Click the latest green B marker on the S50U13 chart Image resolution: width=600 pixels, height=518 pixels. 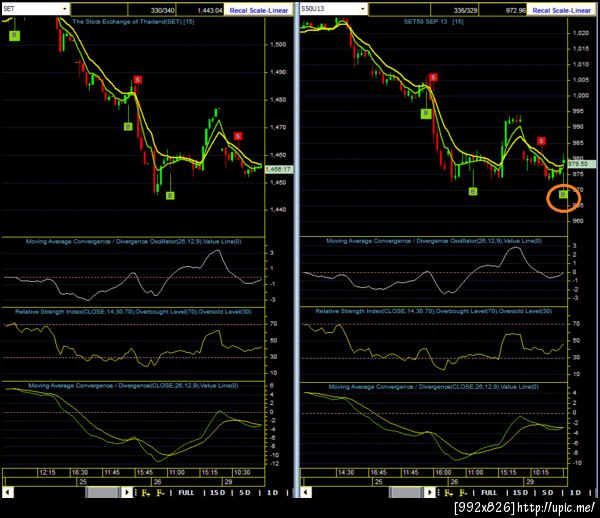click(563, 195)
